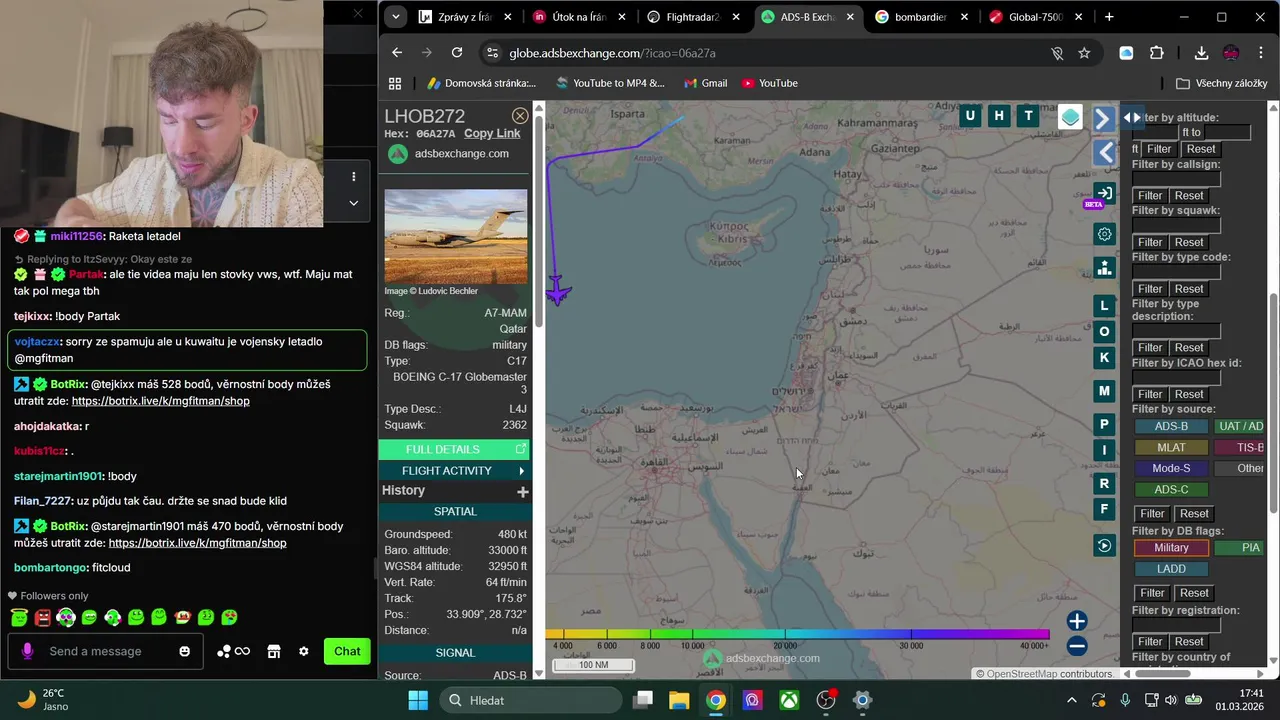This screenshot has height=720, width=1280.
Task: Open the emoji picker in message box
Action: (184, 651)
